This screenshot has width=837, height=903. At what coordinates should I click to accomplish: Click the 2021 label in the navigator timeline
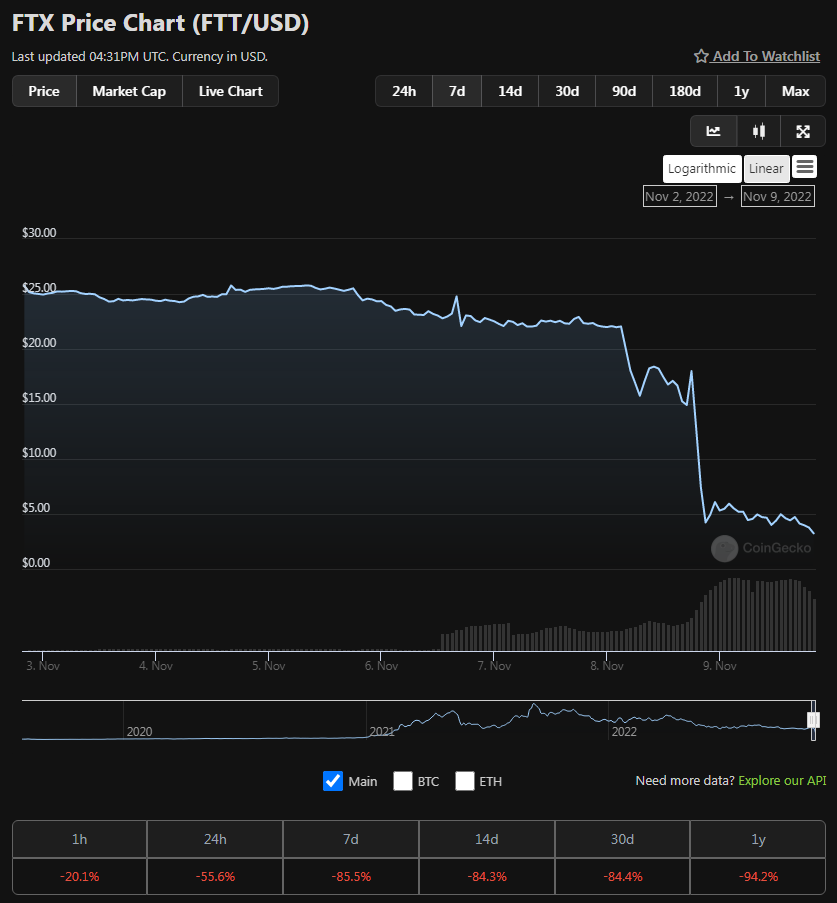pos(381,731)
